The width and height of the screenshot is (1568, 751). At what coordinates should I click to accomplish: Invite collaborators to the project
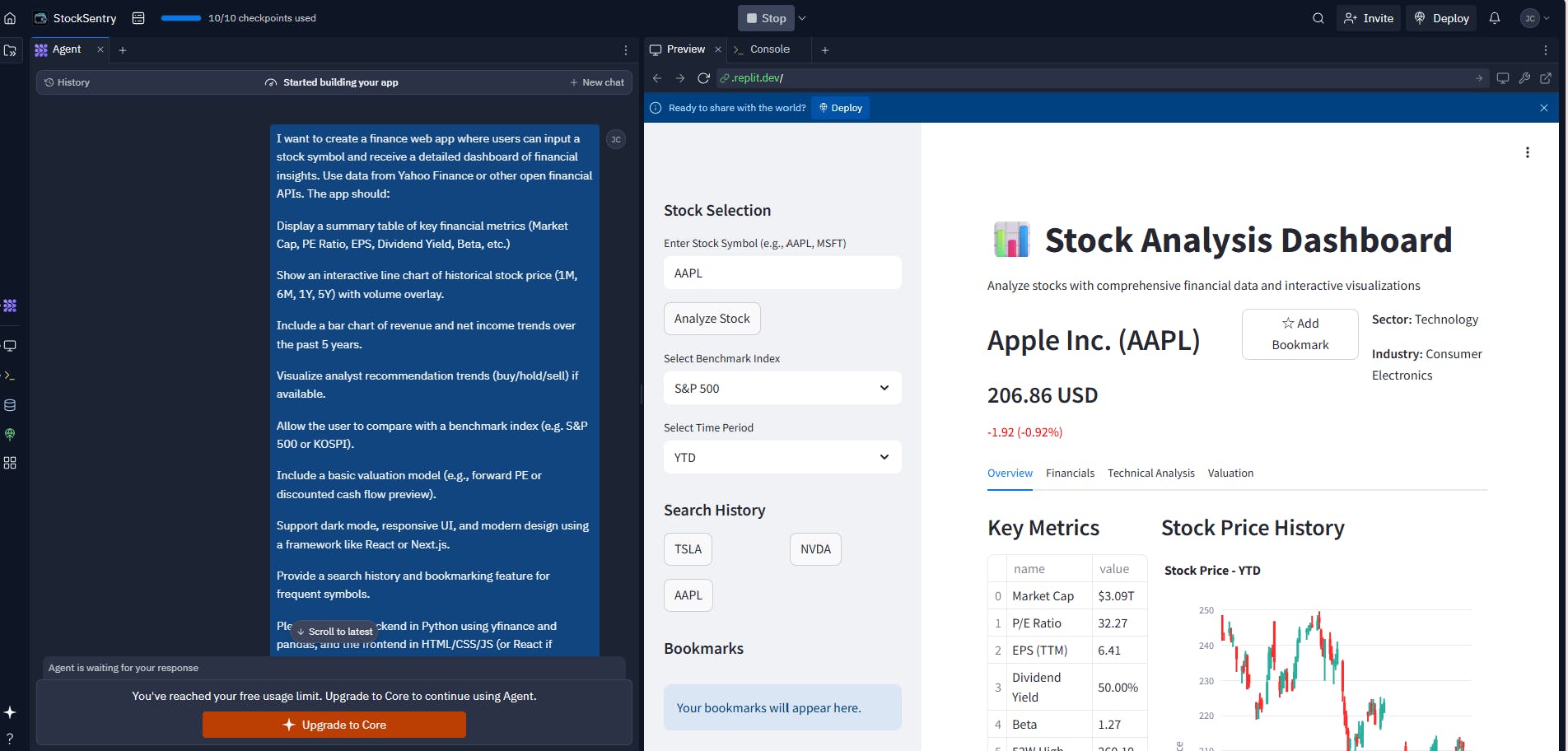pyautogui.click(x=1369, y=18)
